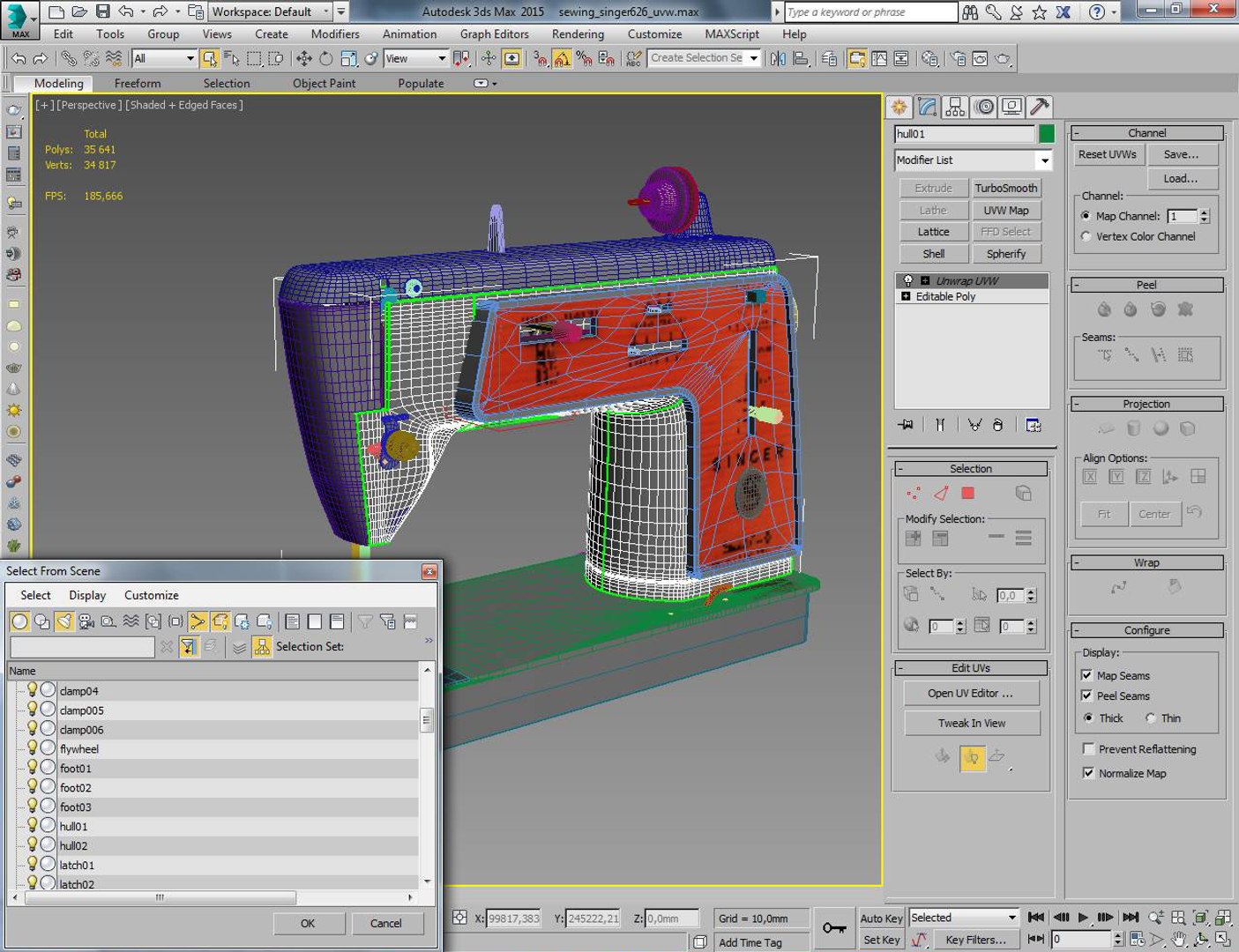The width and height of the screenshot is (1239, 952).
Task: Open the Hierarchy command panel tab
Action: click(x=955, y=107)
